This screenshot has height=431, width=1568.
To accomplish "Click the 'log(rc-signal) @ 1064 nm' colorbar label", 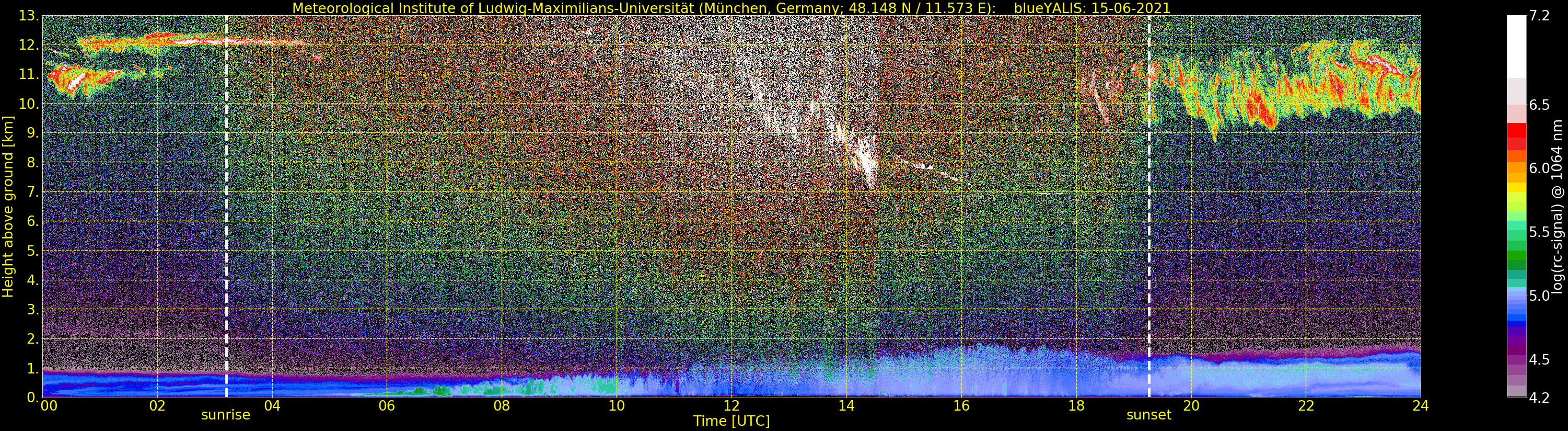I will click(1558, 207).
